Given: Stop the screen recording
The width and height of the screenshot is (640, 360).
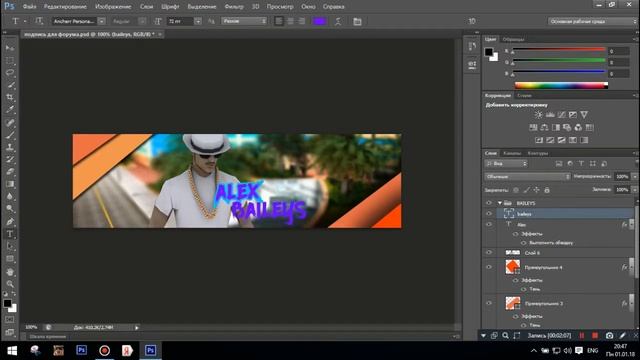Looking at the screenshot, I should [595, 336].
